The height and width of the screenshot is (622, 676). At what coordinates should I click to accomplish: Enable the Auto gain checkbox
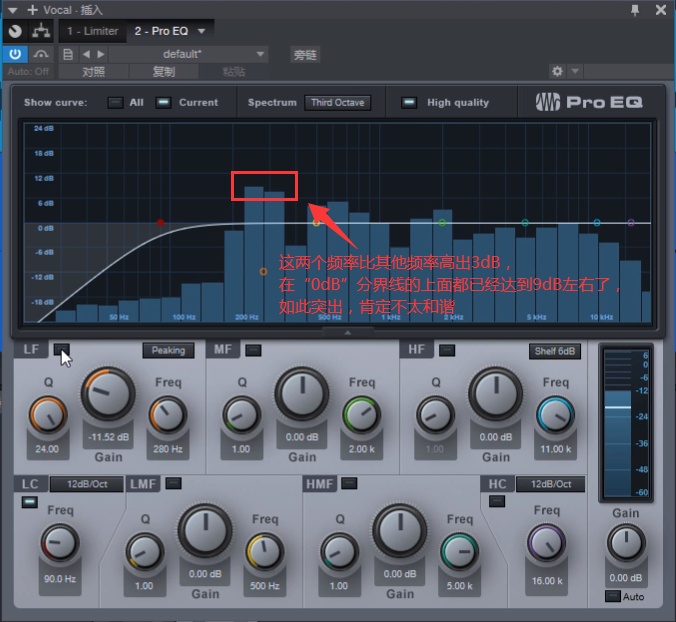[x=613, y=596]
